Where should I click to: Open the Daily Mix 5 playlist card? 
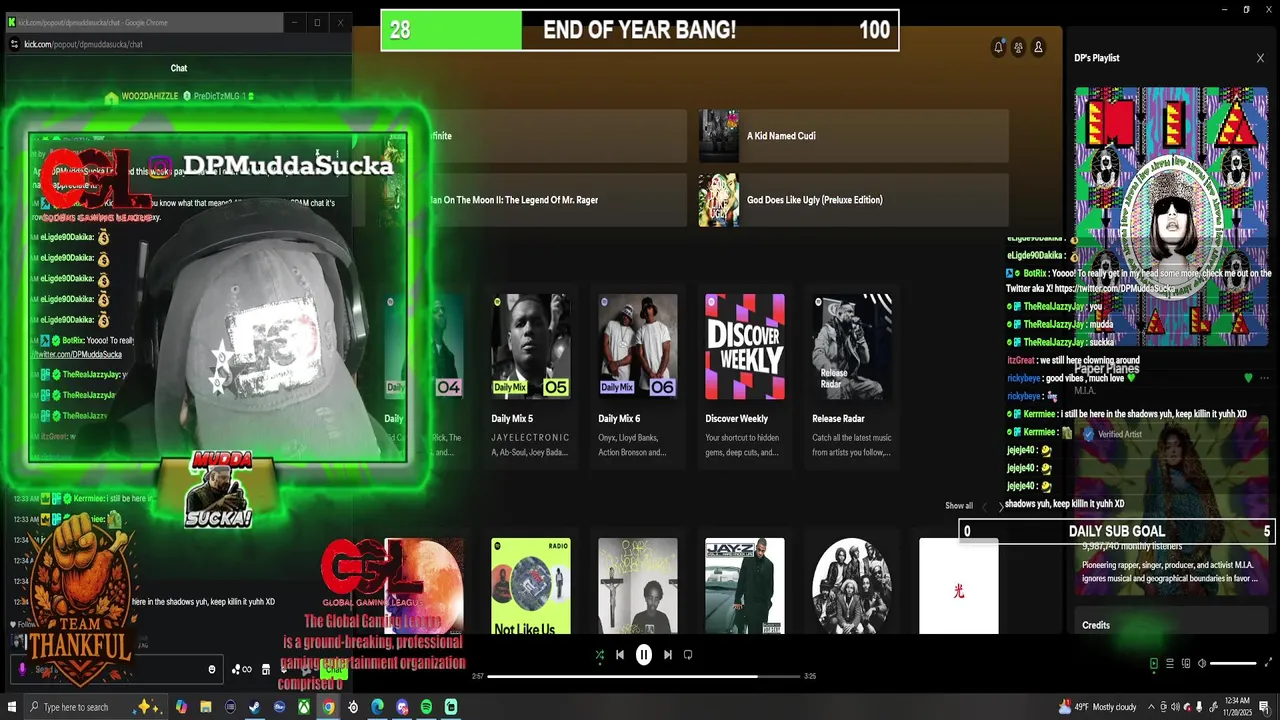(531, 378)
